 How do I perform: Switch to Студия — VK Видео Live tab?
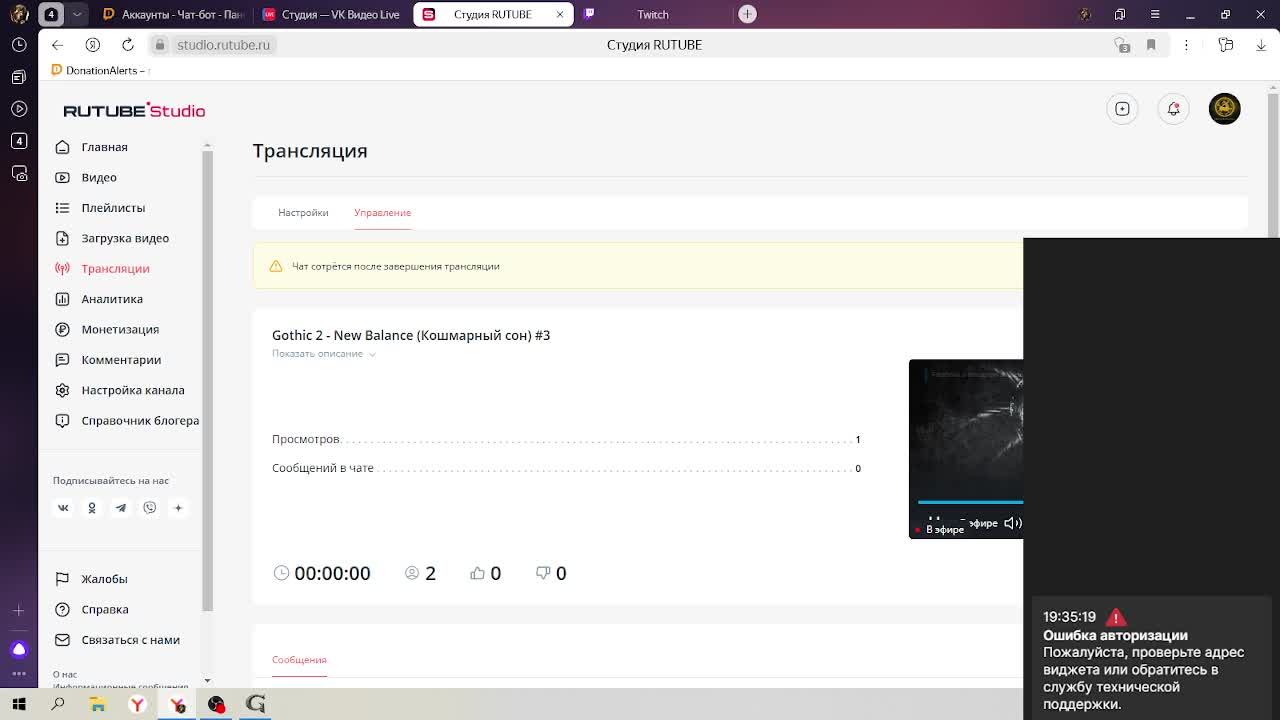pyautogui.click(x=331, y=15)
